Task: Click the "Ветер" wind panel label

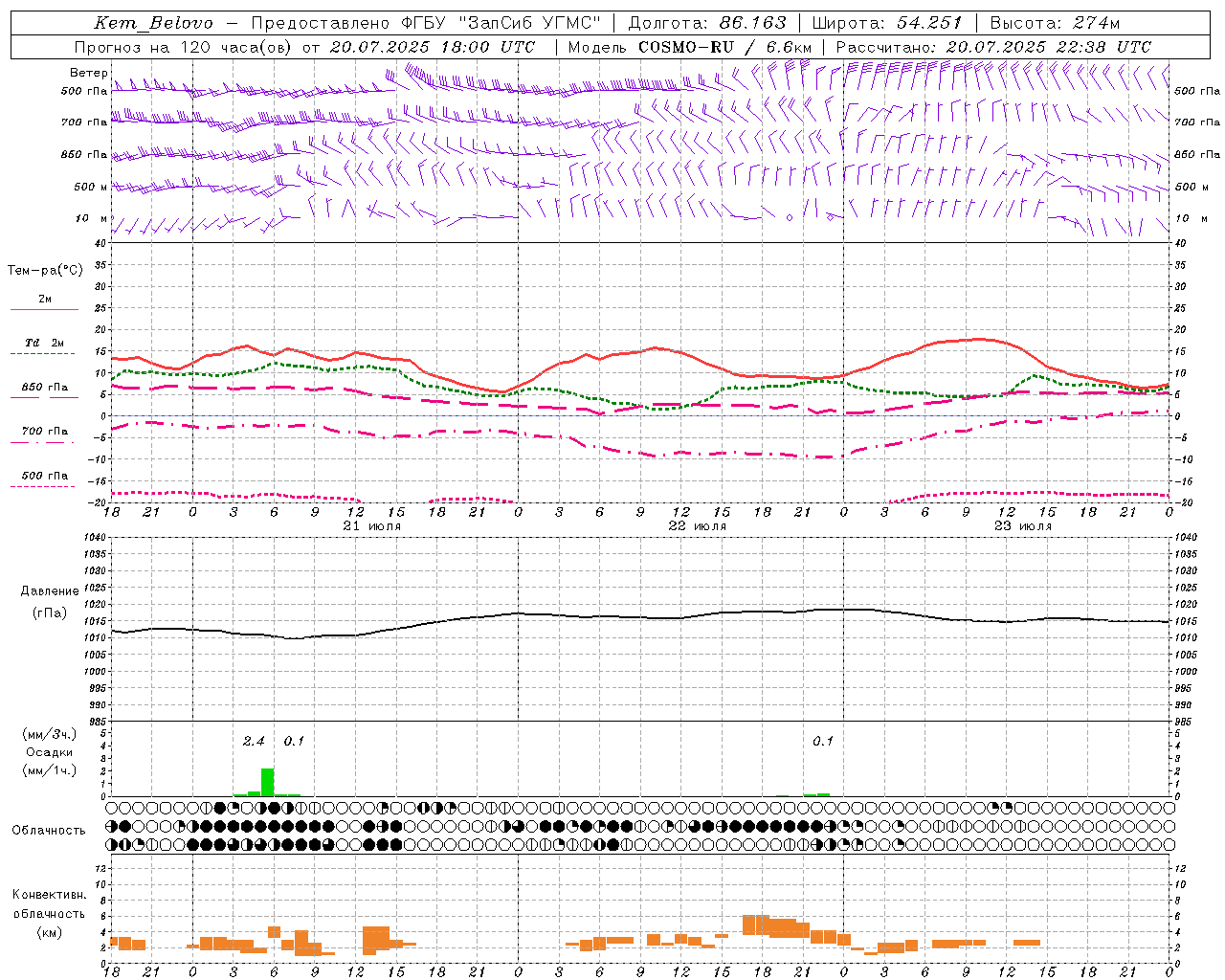Action: (88, 73)
